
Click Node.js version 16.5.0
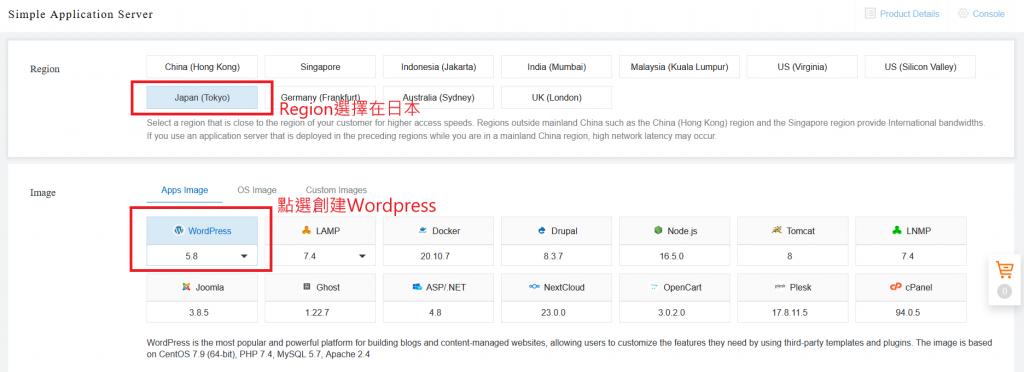click(675, 256)
